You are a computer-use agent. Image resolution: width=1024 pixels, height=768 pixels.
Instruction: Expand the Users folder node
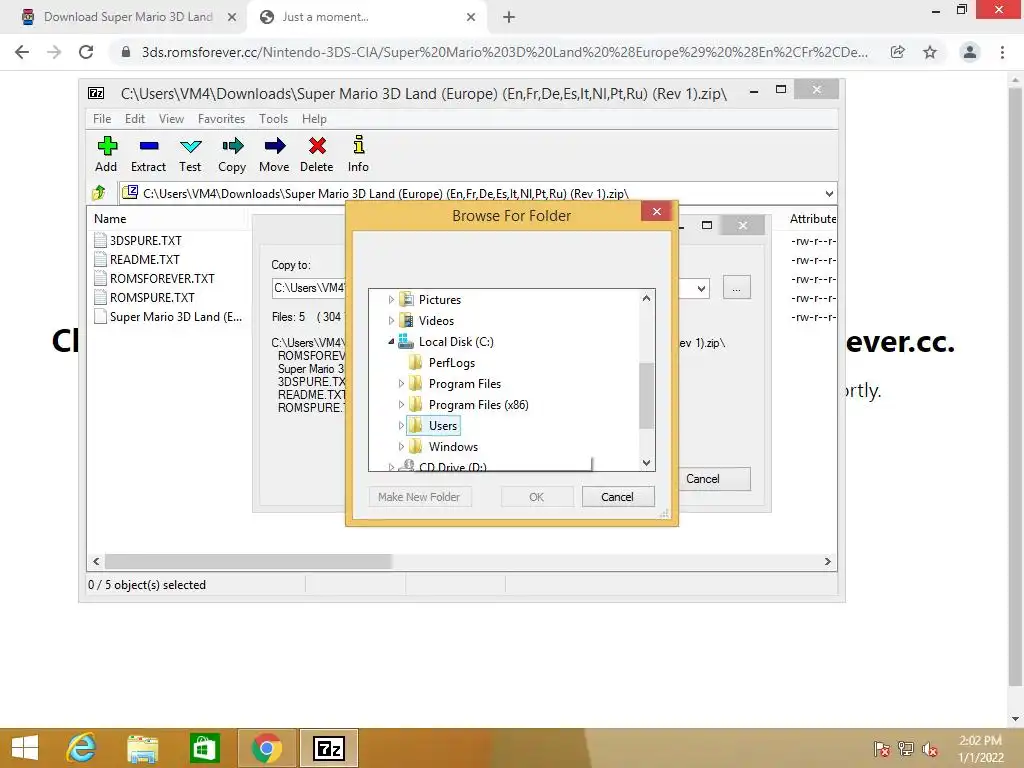coord(401,426)
